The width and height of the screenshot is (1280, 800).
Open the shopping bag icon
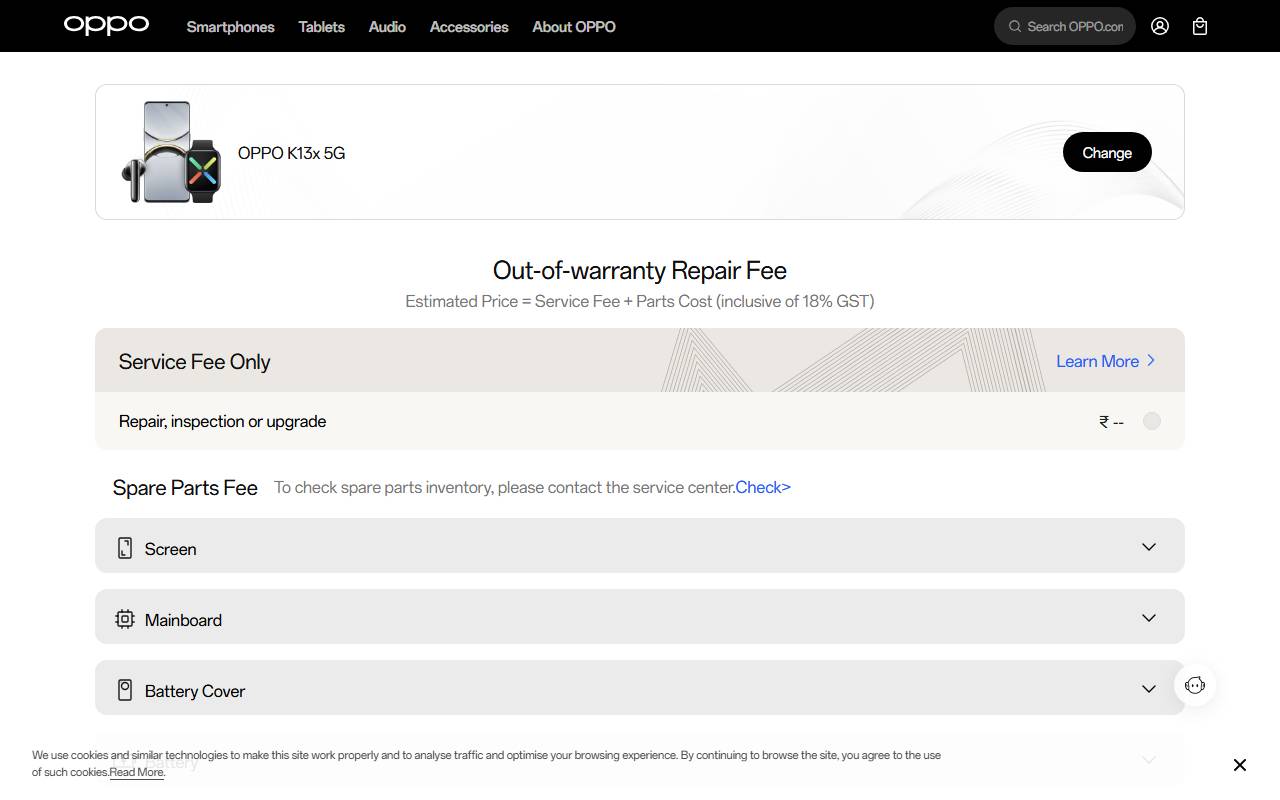[1200, 26]
